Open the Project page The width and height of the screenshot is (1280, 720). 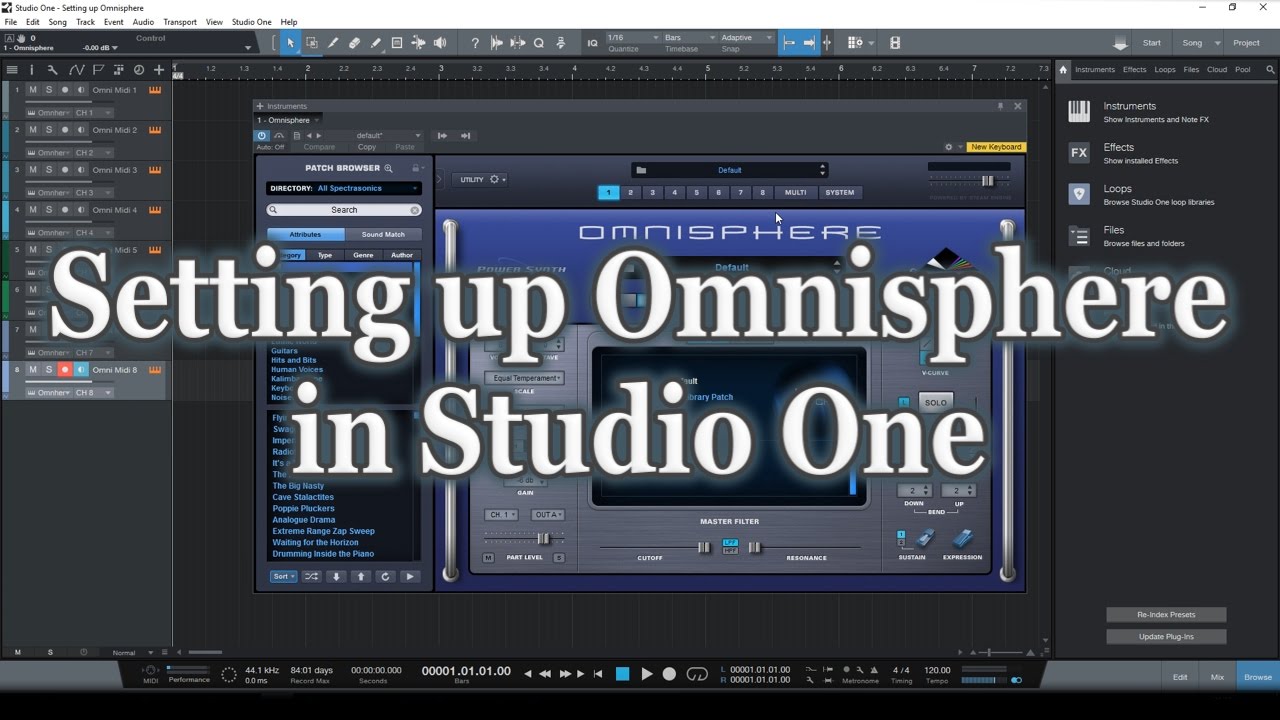click(x=1246, y=43)
